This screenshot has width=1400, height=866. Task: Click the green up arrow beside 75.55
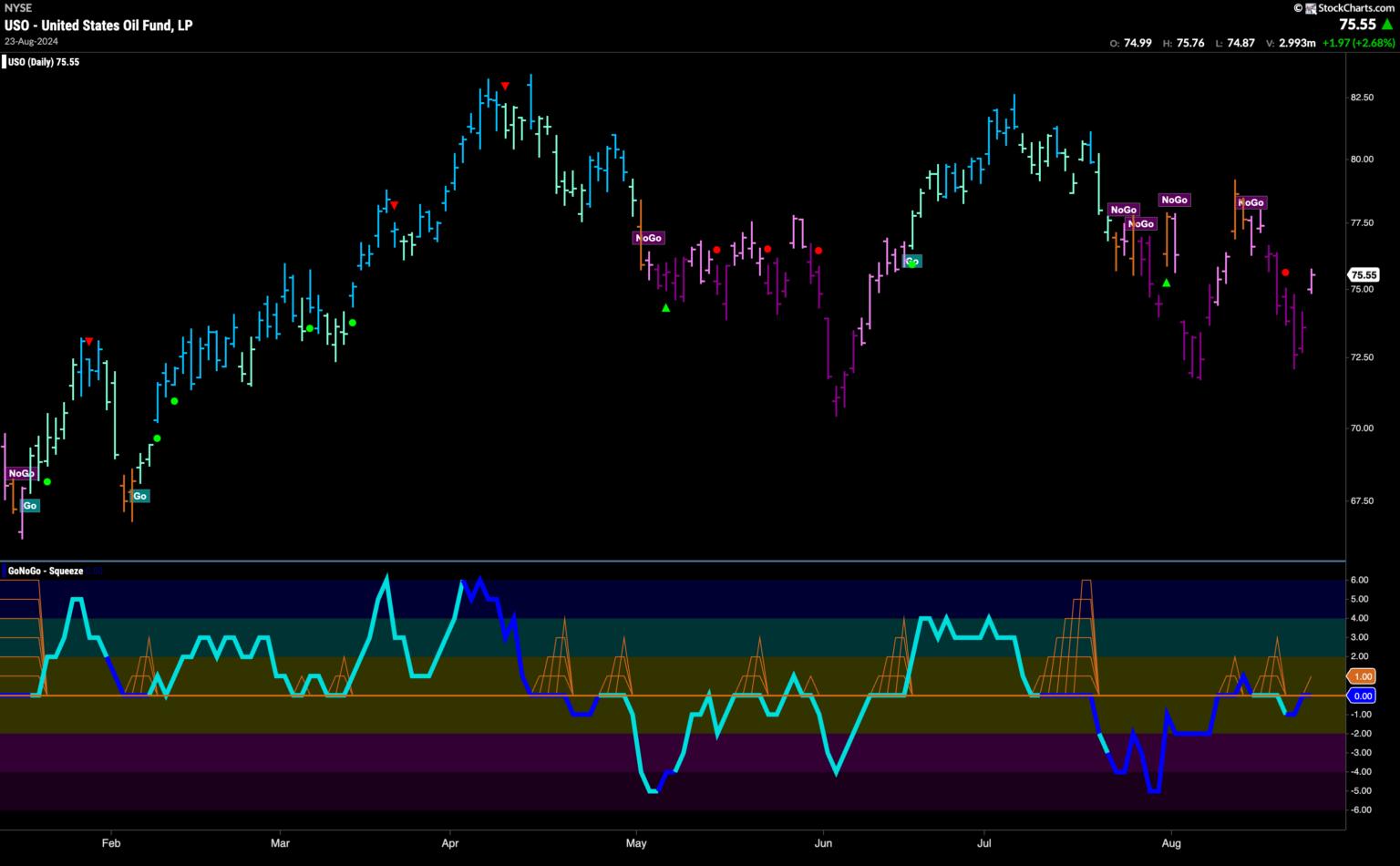point(1387,25)
